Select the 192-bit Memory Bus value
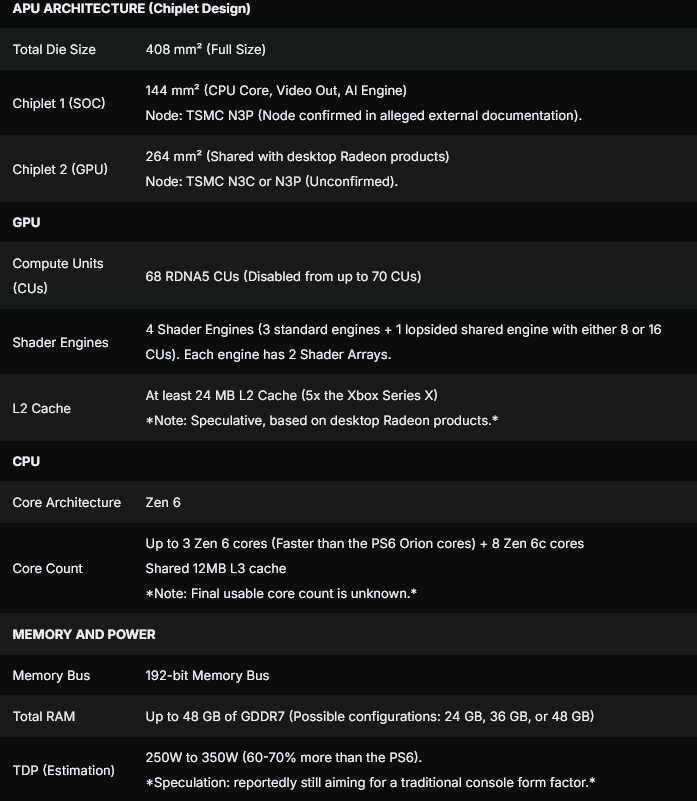This screenshot has width=697, height=801. 207,675
